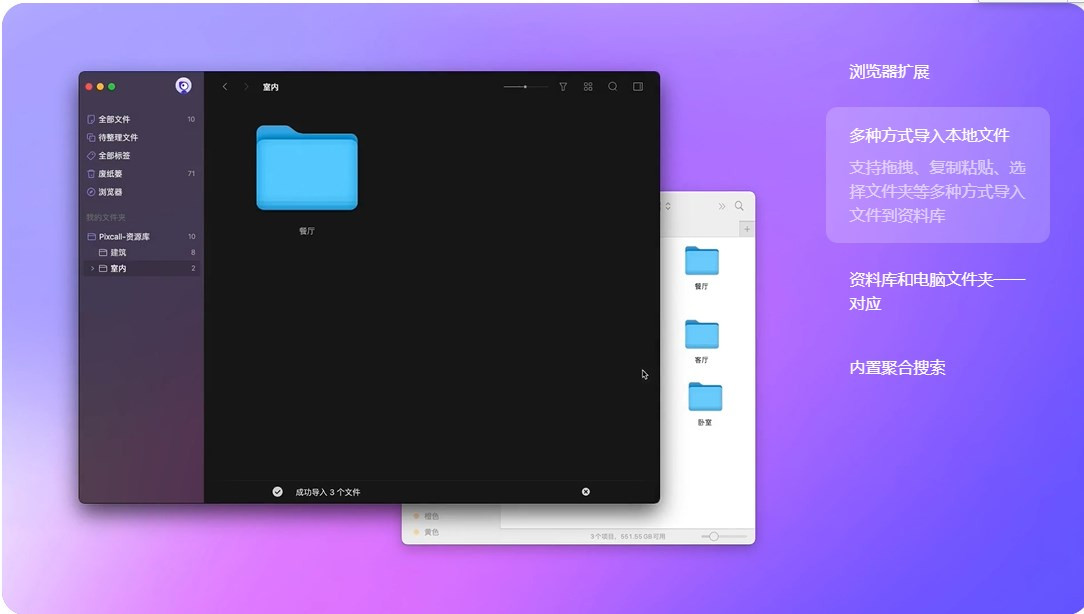
Task: Click the back chevron in the navigation bar
Action: [x=224, y=86]
